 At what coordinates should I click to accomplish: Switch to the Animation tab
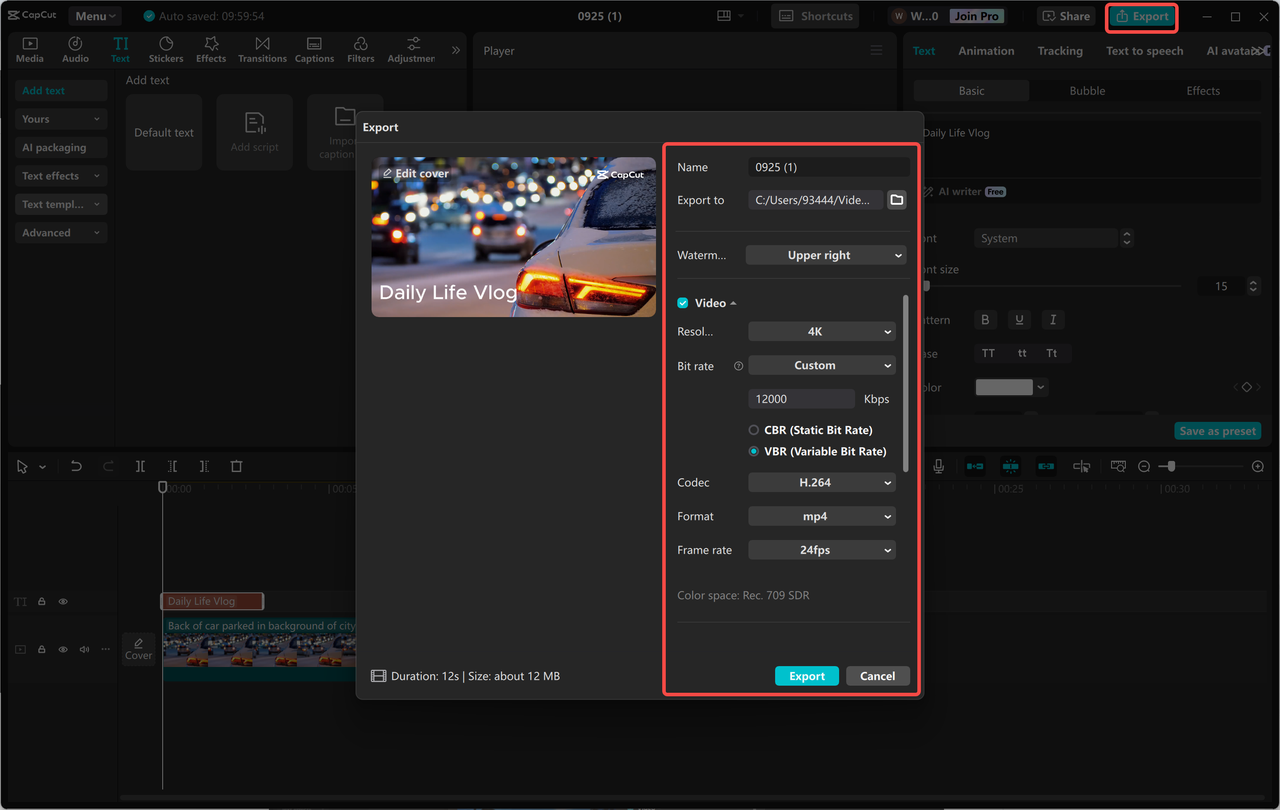[986, 50]
